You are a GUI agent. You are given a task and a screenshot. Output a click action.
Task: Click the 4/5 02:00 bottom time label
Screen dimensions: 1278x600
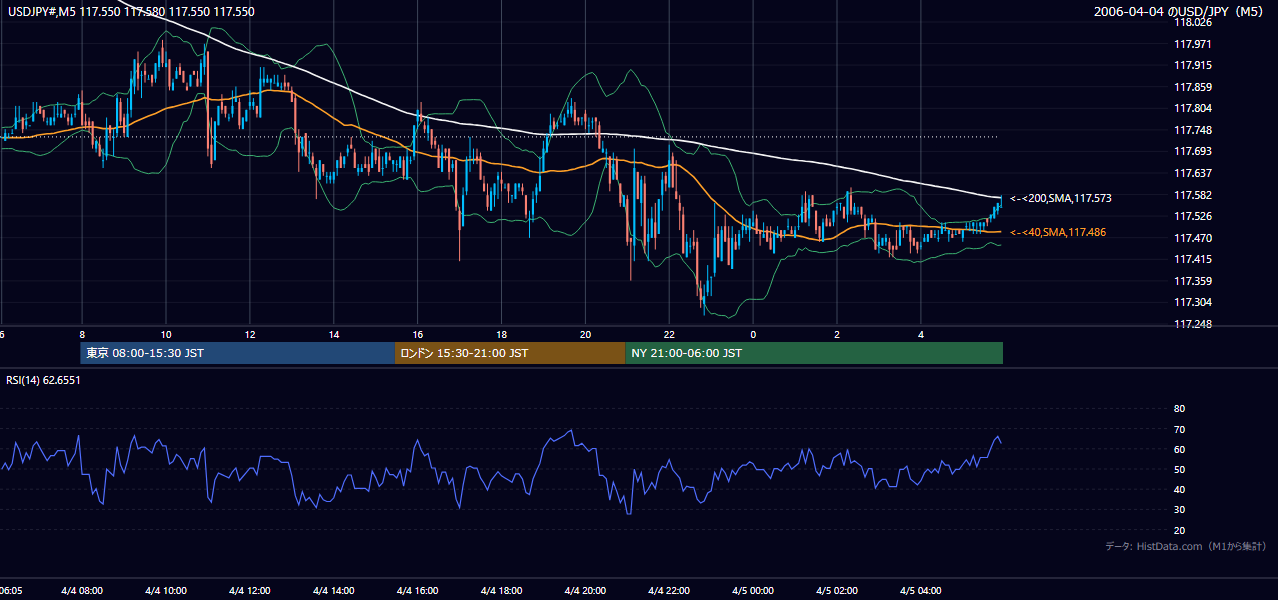(837, 591)
